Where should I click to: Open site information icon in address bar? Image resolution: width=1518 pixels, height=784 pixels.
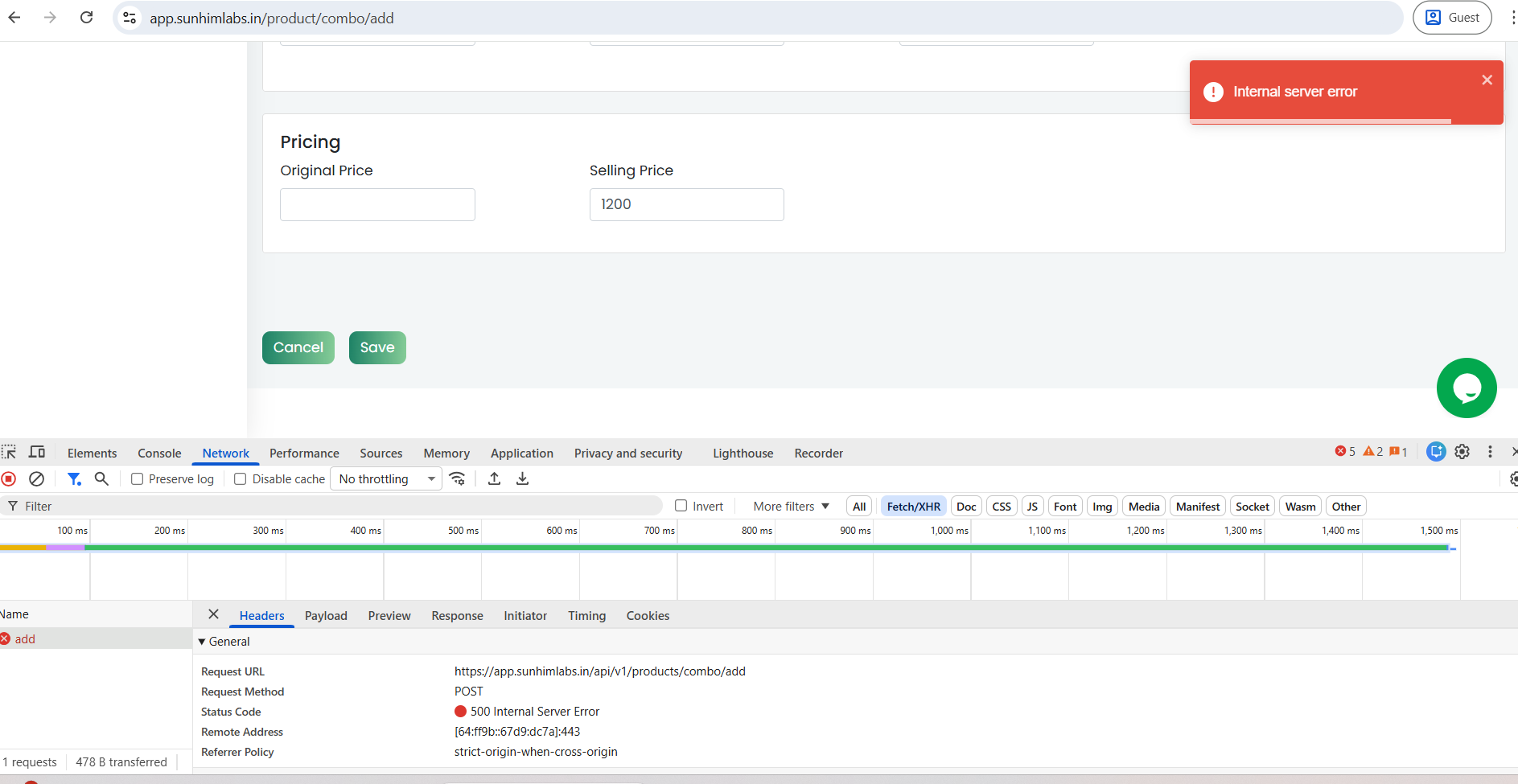[x=130, y=18]
